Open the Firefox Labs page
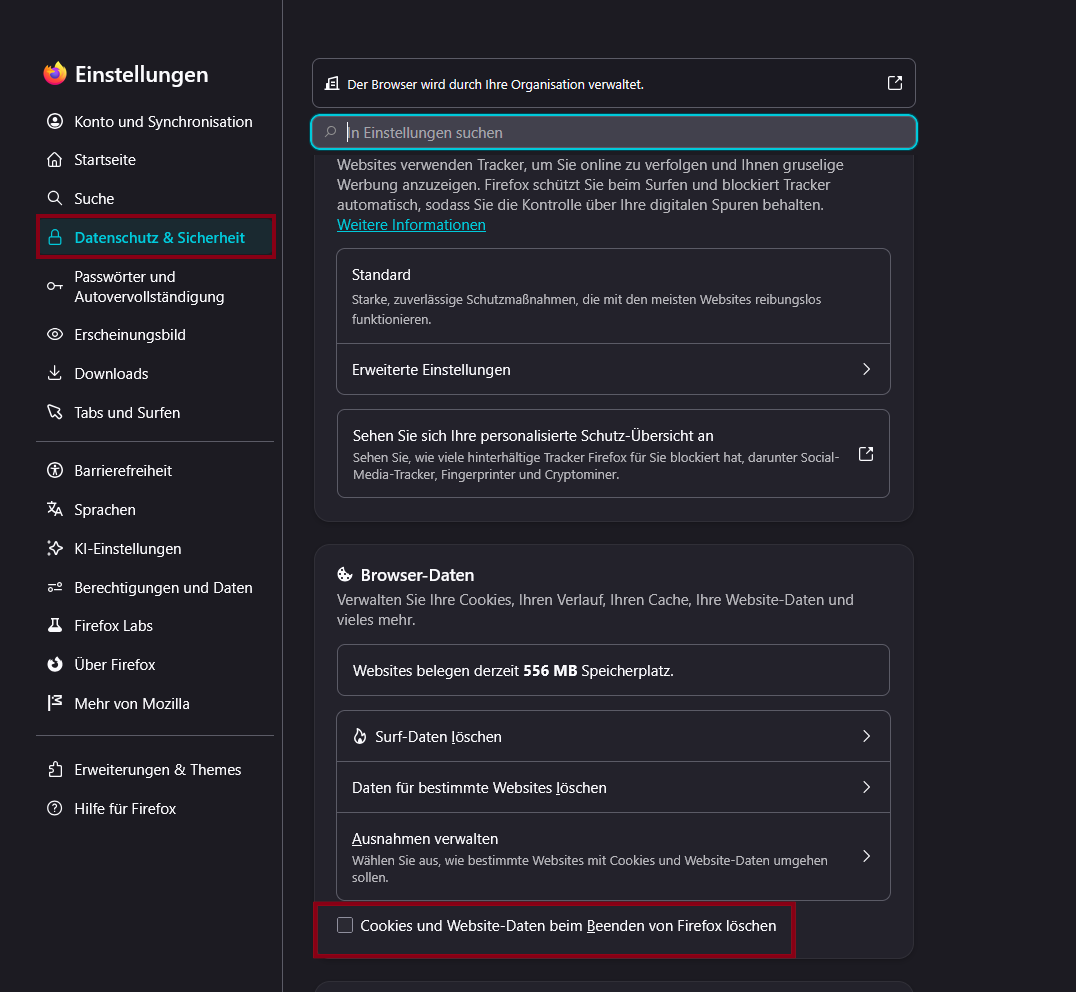The height and width of the screenshot is (992, 1076). point(155,625)
